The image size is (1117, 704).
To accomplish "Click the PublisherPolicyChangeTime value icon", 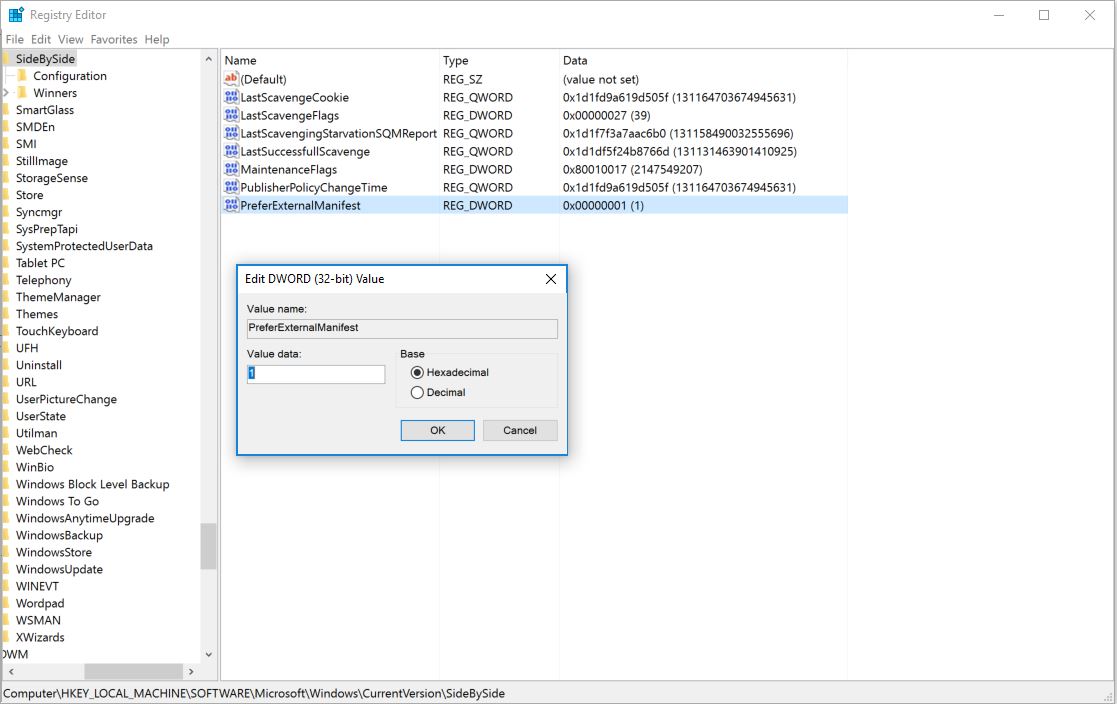I will 231,187.
